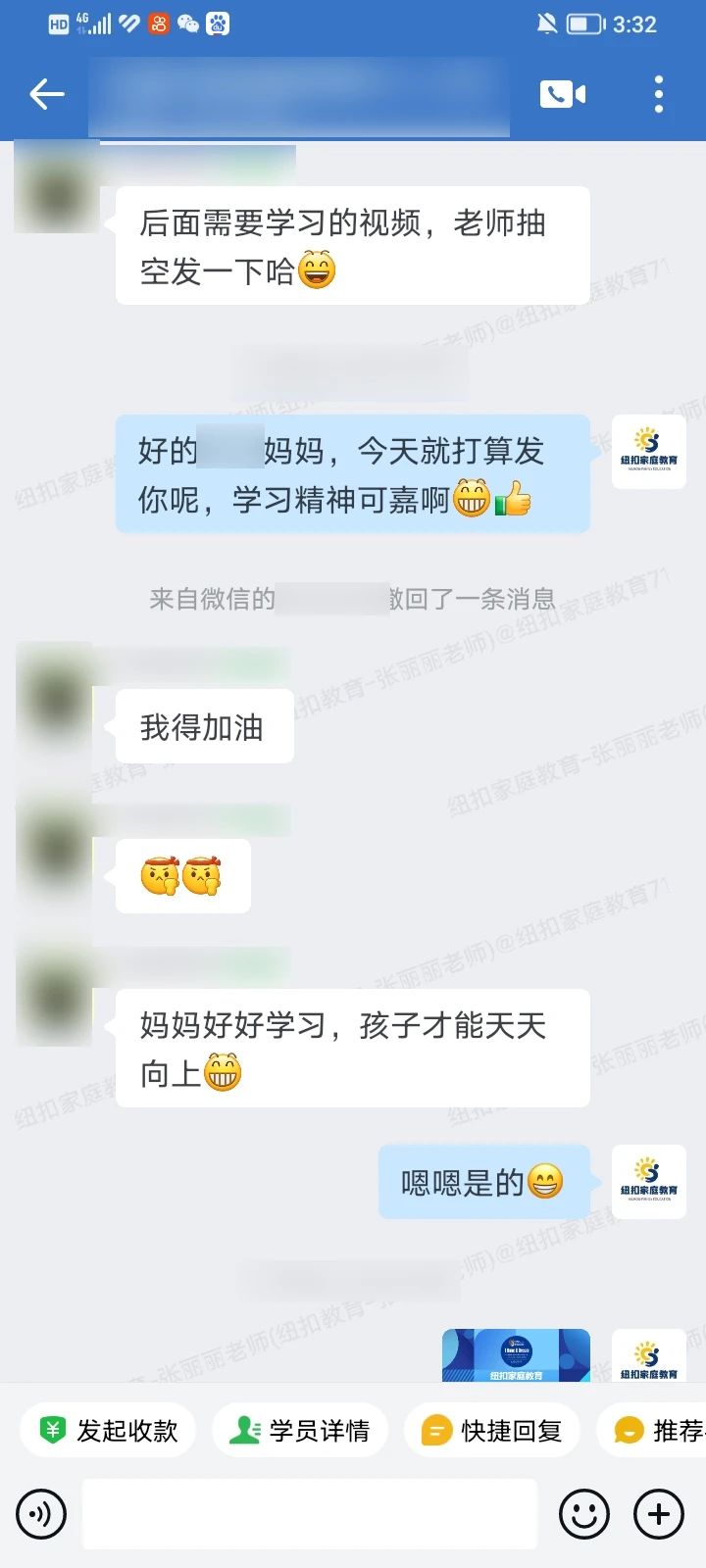The width and height of the screenshot is (706, 1568).
Task: Tap the 推荐 shortcut chip
Action: click(x=653, y=1431)
